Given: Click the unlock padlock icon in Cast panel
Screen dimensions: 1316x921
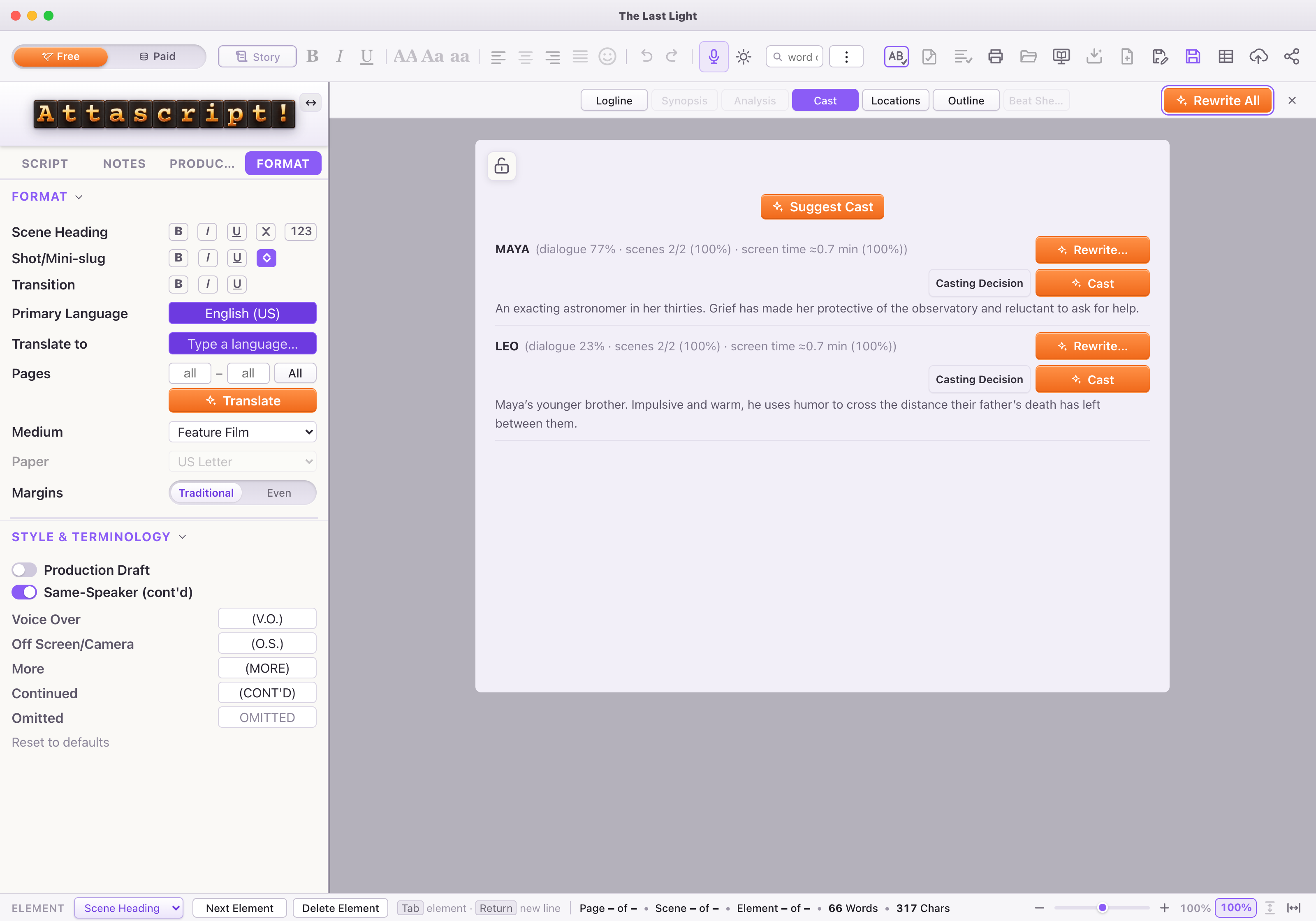Looking at the screenshot, I should (x=502, y=166).
